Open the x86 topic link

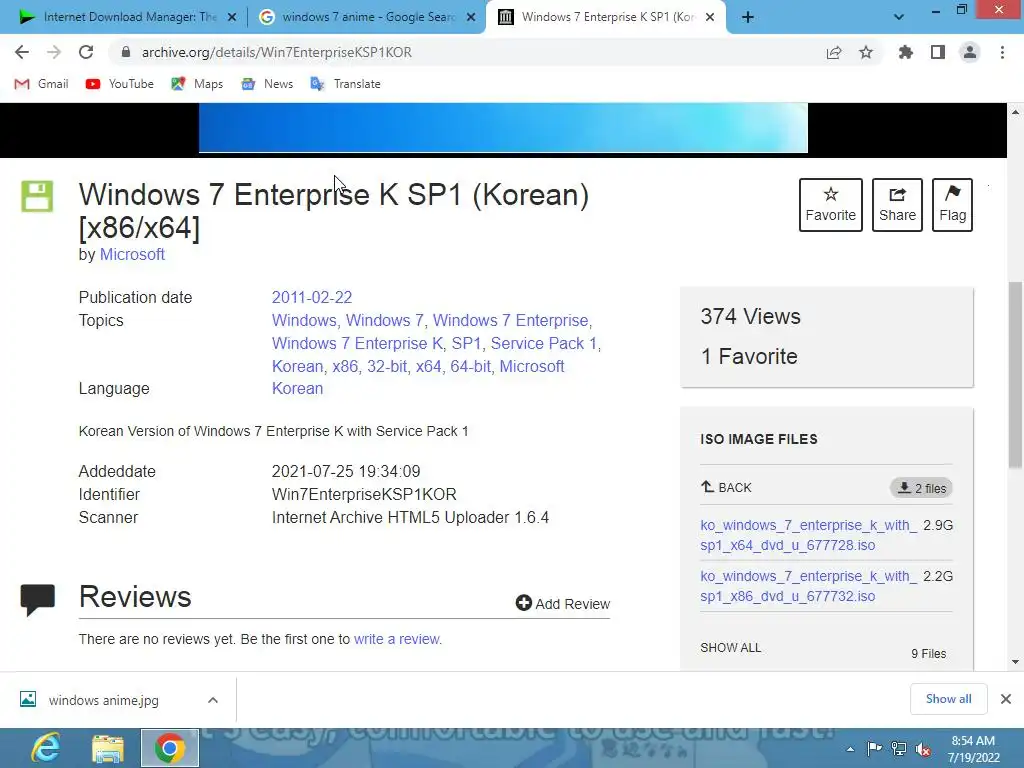point(345,366)
